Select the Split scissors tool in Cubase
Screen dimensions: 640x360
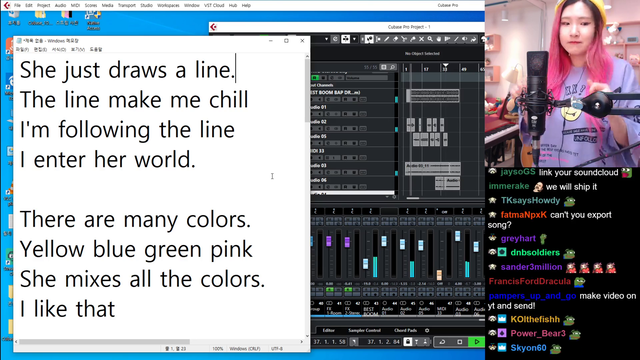pos(404,39)
